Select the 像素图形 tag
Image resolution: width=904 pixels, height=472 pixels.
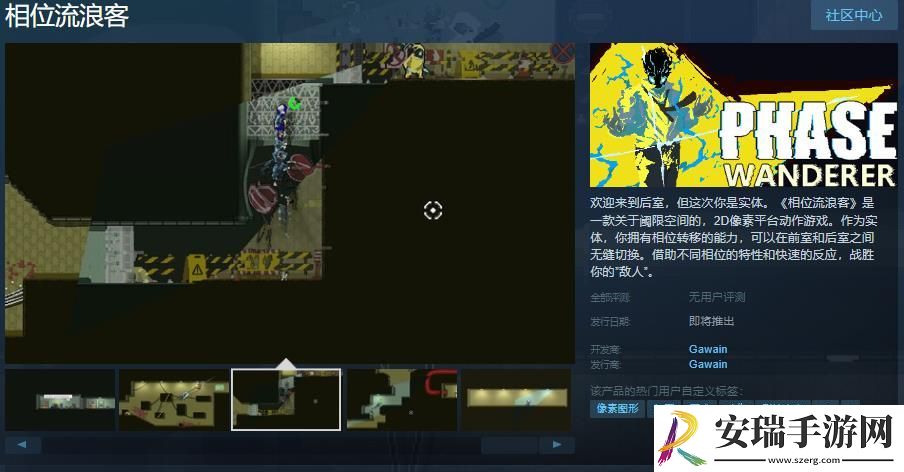point(617,409)
